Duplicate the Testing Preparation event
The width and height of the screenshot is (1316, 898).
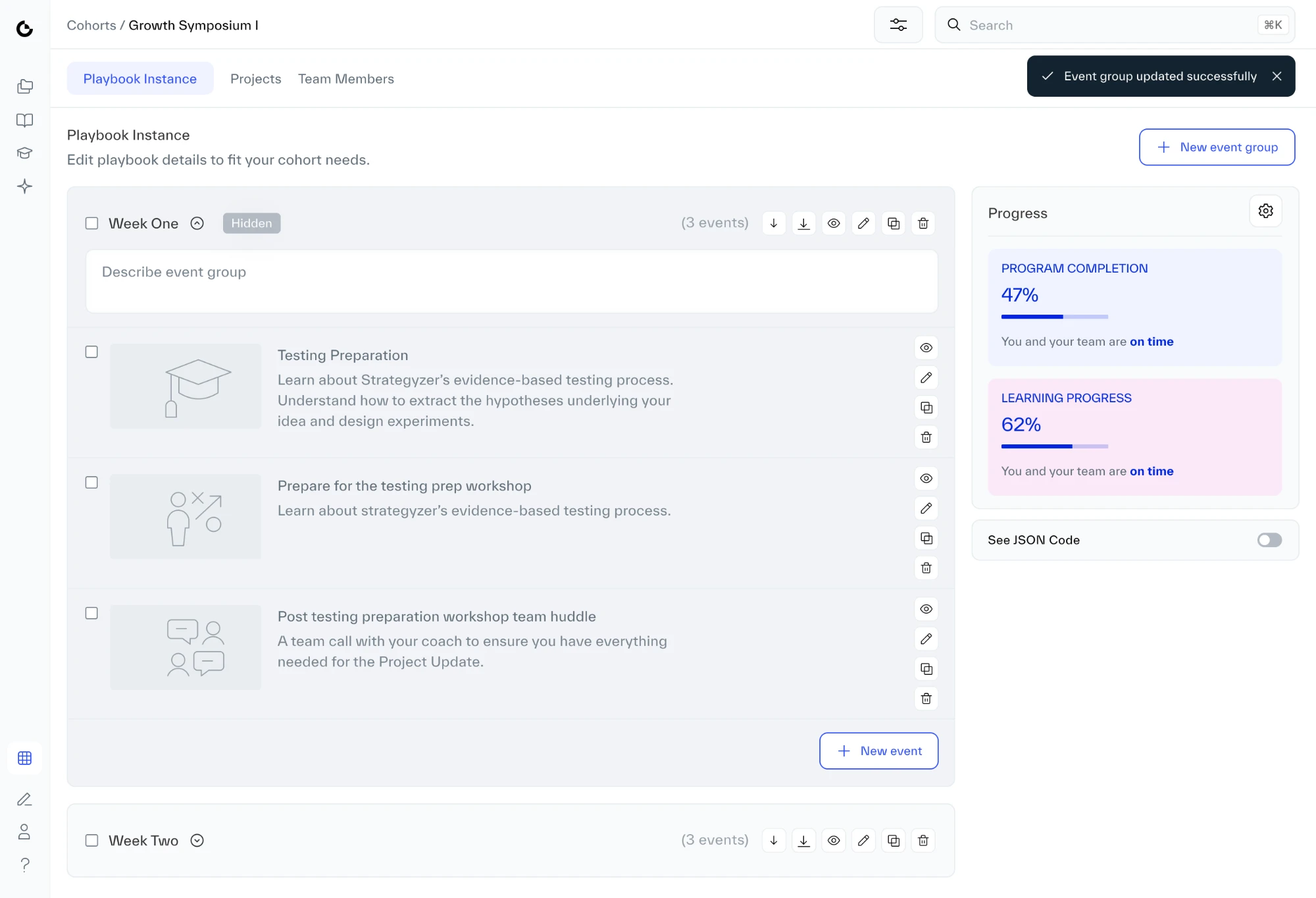click(x=926, y=408)
